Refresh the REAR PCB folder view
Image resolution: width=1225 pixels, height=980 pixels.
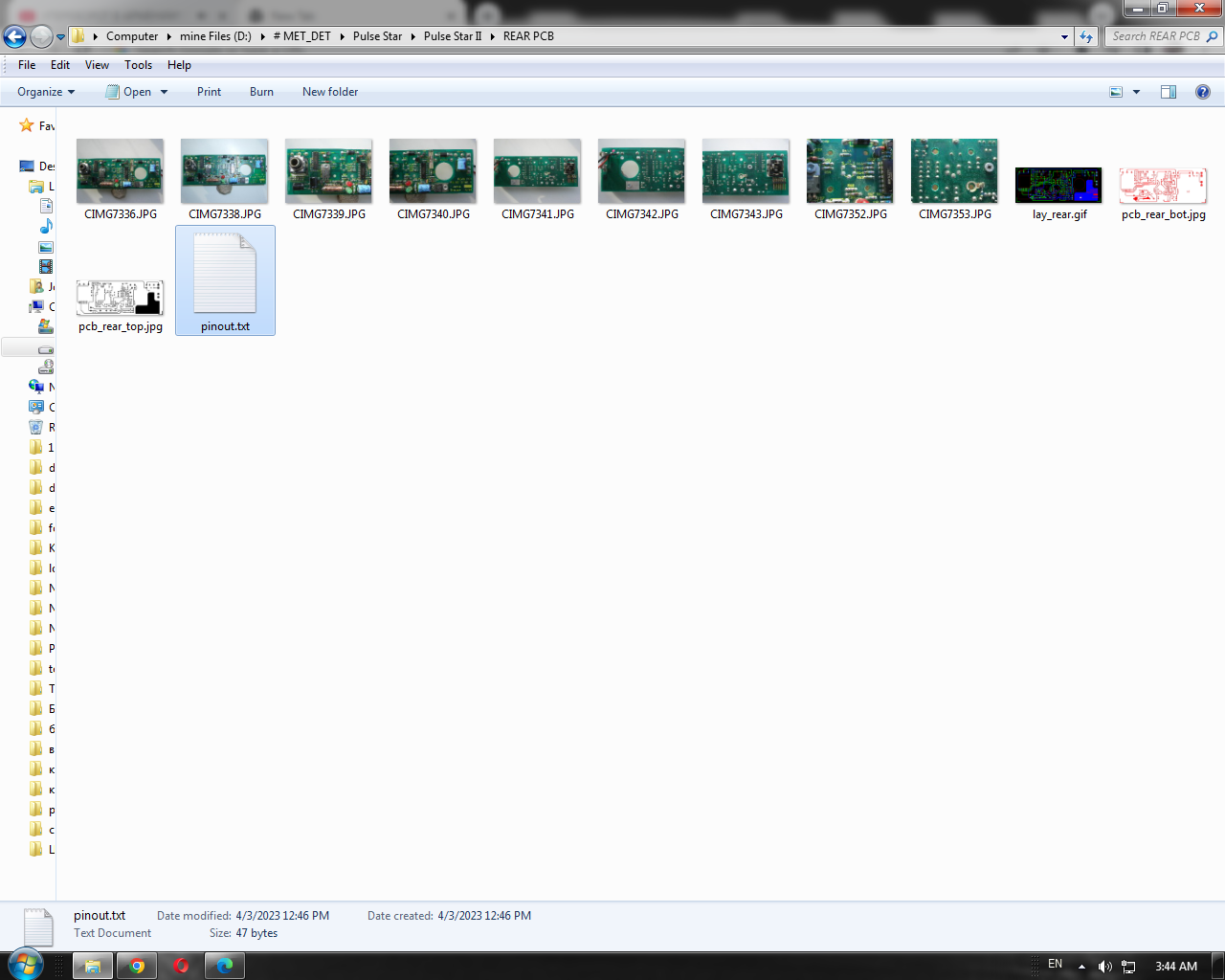[1086, 36]
